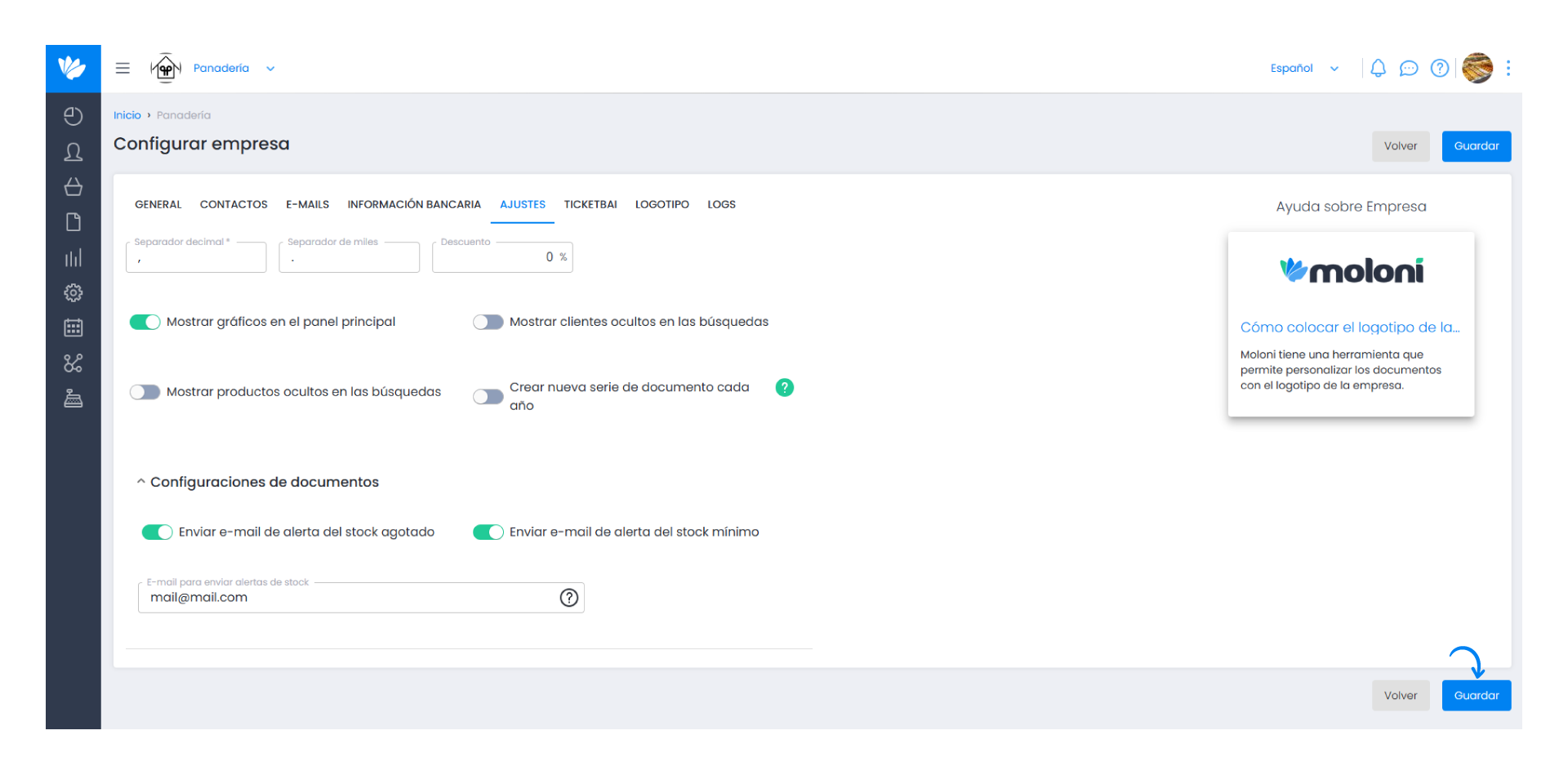Show help for new document series option
Viewport: 1568px width, 775px height.
pyautogui.click(x=785, y=388)
